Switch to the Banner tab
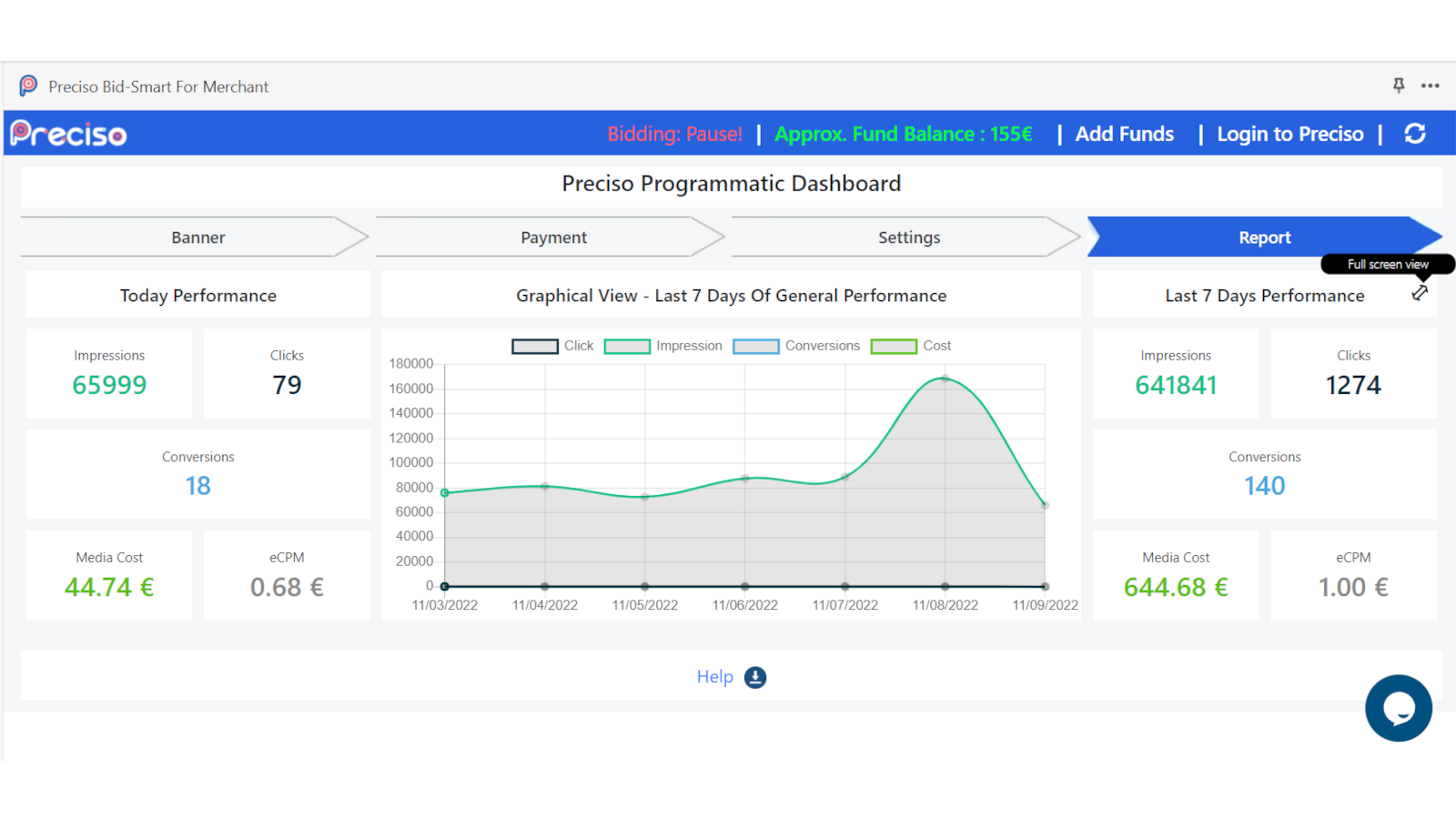Image resolution: width=1456 pixels, height=819 pixels. [197, 237]
